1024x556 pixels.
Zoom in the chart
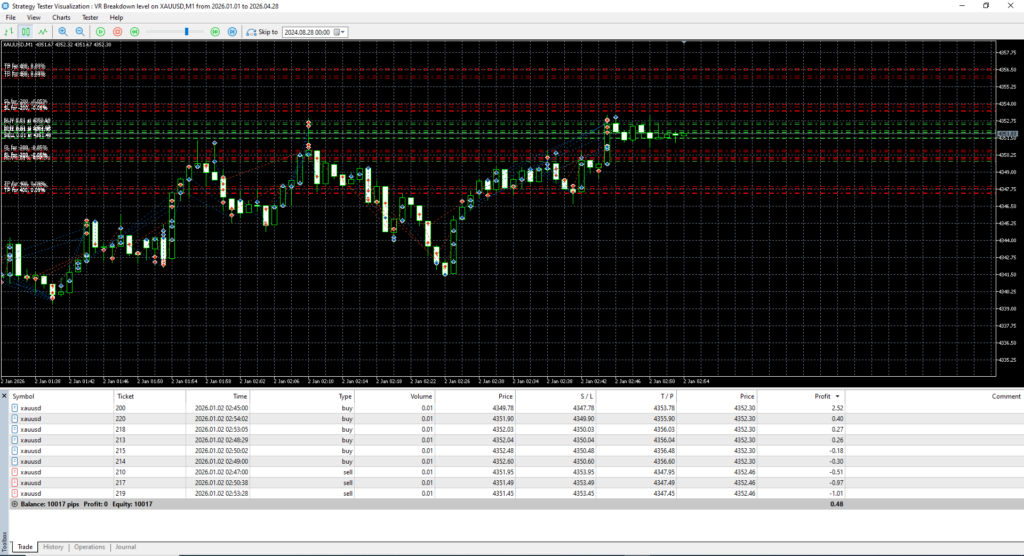pyautogui.click(x=63, y=31)
